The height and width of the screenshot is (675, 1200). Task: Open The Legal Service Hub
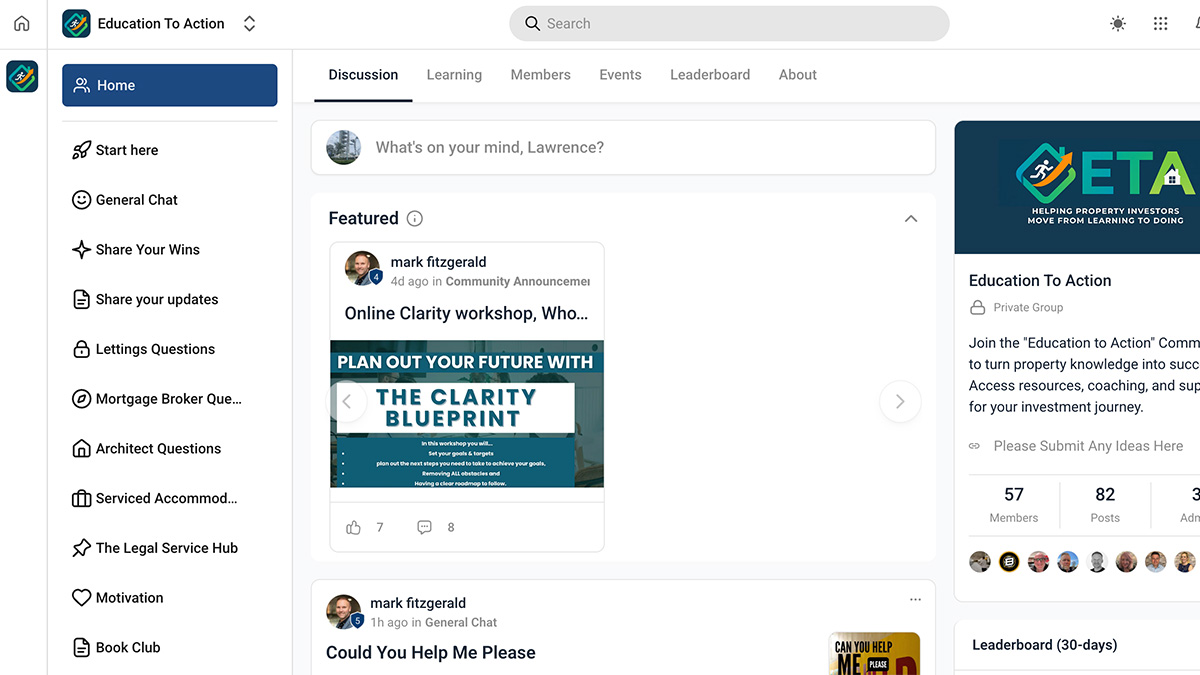(166, 548)
